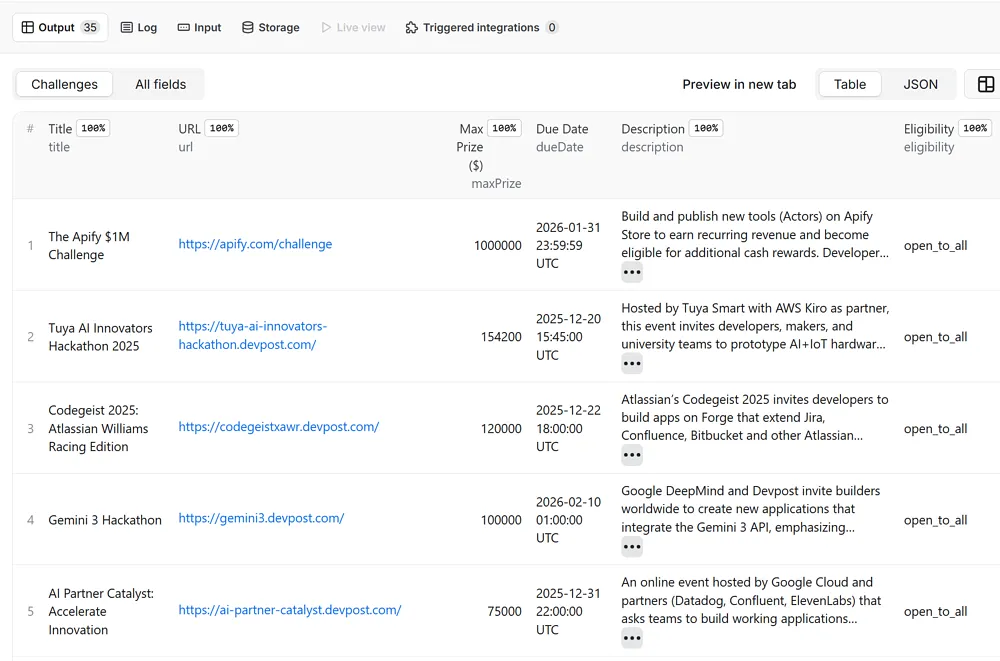Screen dimensions: 1000x661
Task: Expand the AI Partner Catalyst description
Action: (x=632, y=639)
